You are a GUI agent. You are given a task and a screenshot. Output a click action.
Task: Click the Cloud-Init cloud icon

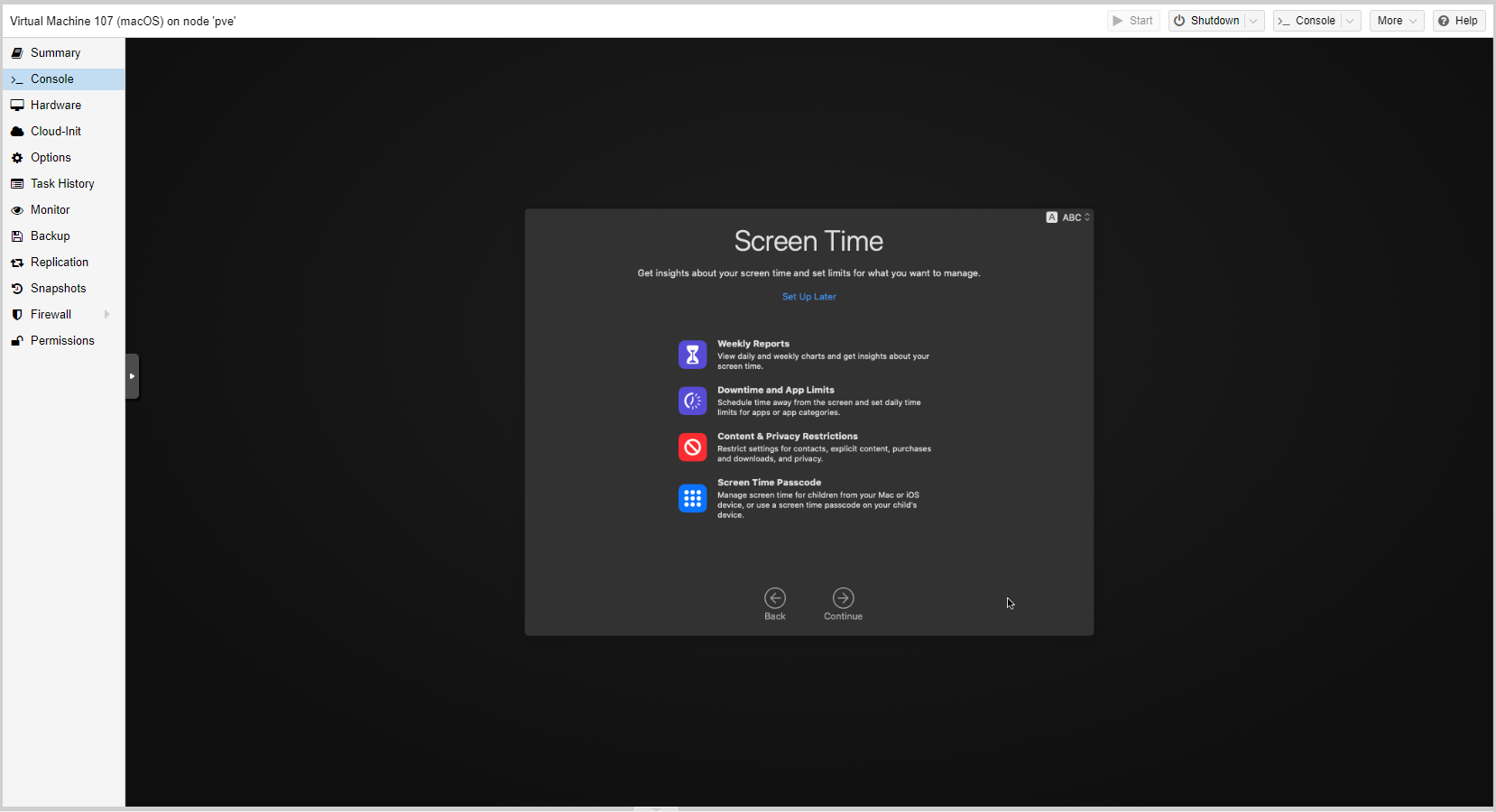[x=17, y=132]
